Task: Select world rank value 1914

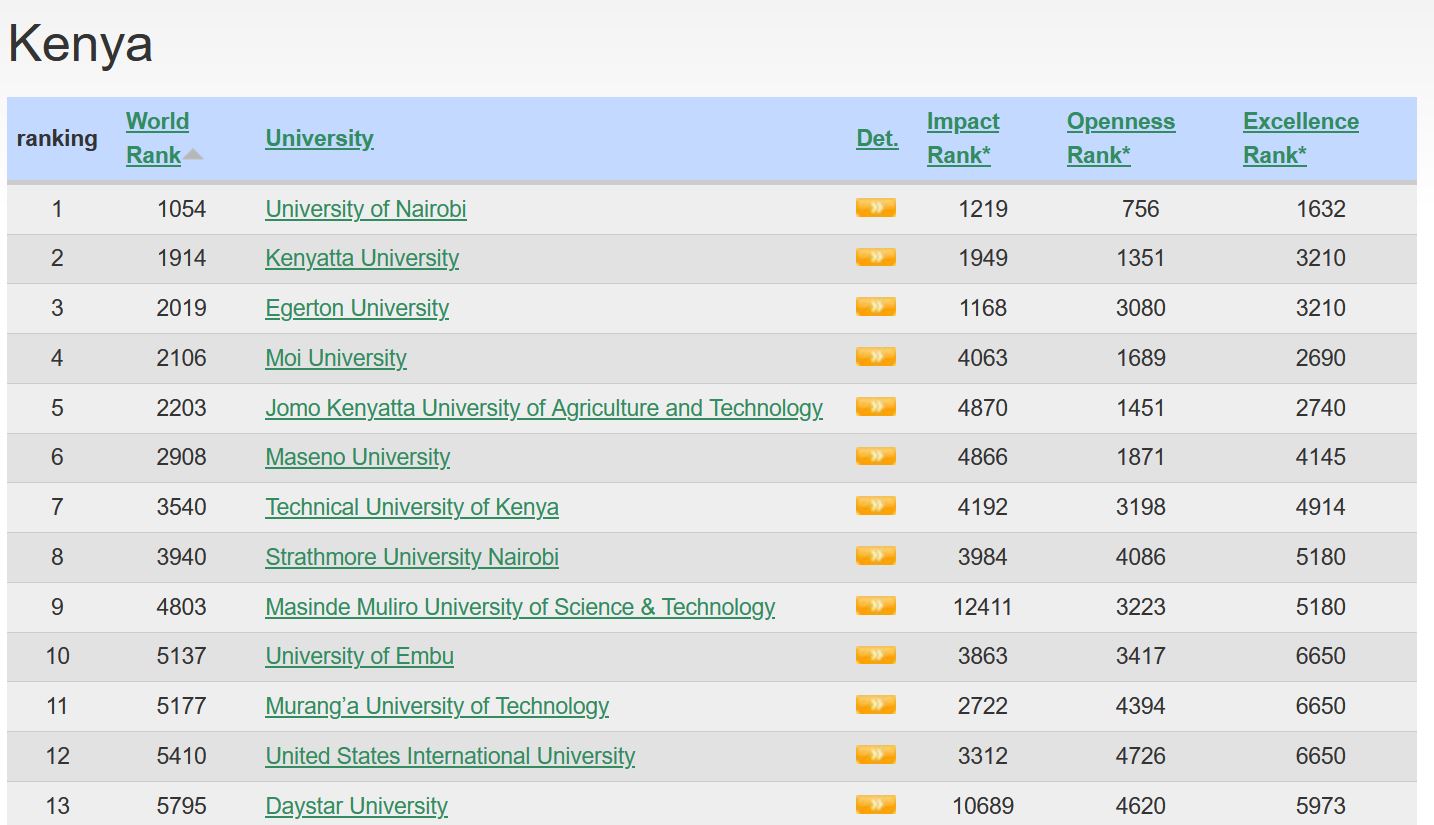Action: coord(181,258)
